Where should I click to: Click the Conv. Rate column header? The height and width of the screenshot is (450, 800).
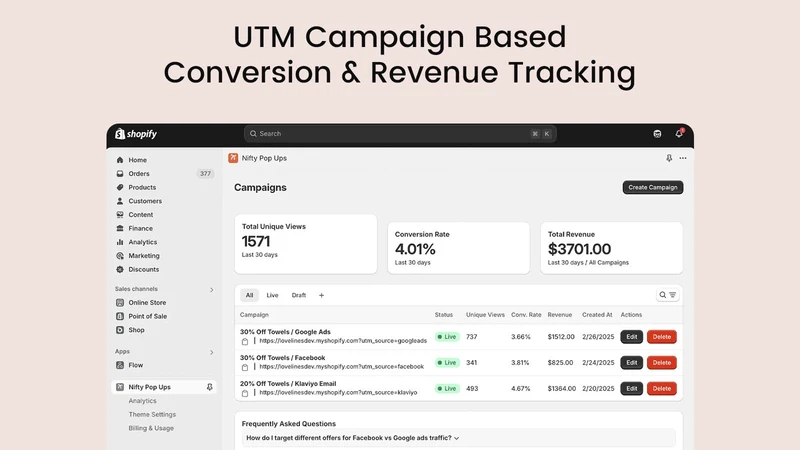click(x=526, y=315)
